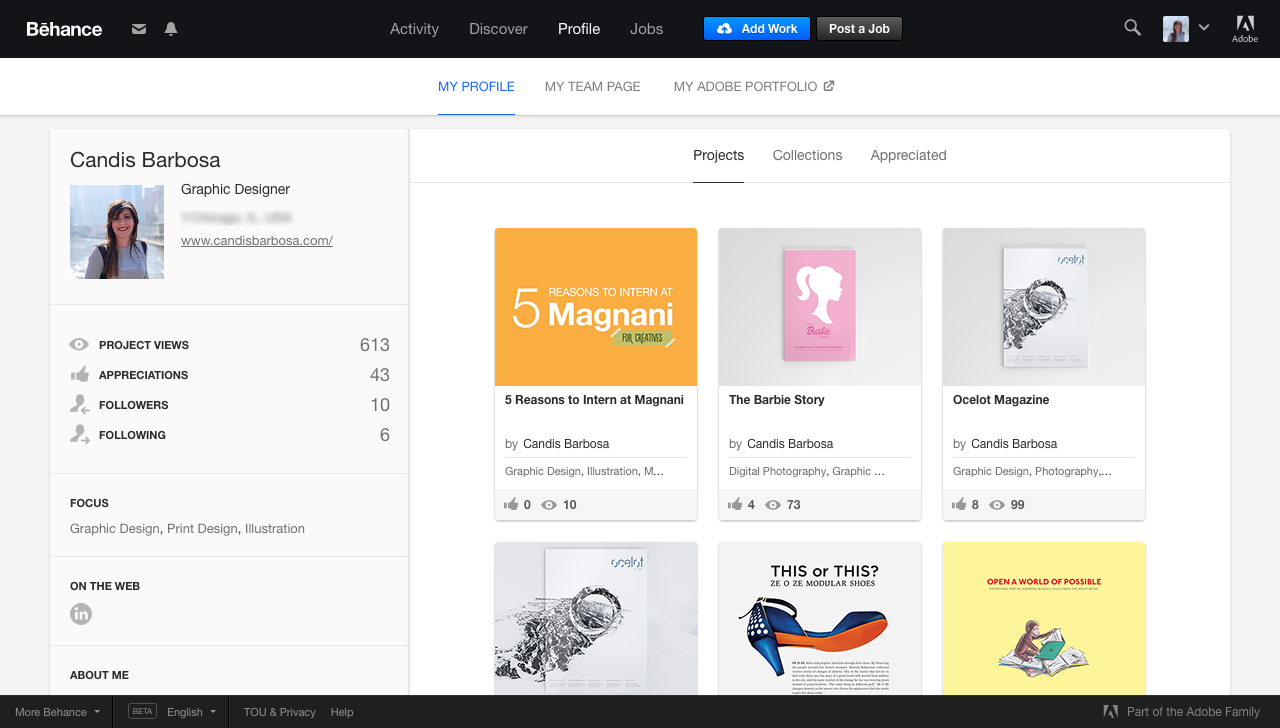Click the user avatar in header
This screenshot has height=728, width=1280.
1175,29
